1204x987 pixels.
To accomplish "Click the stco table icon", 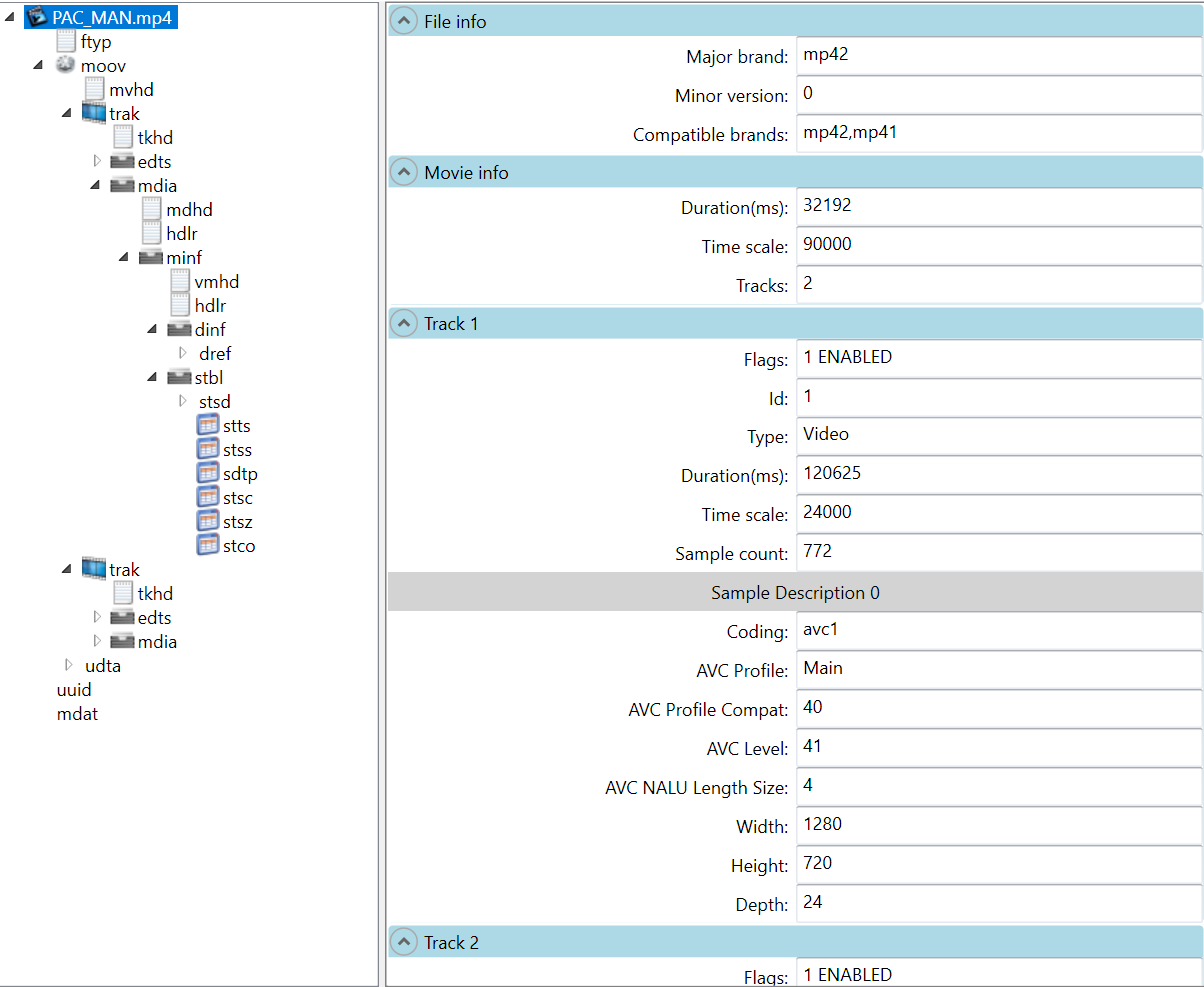I will point(208,545).
